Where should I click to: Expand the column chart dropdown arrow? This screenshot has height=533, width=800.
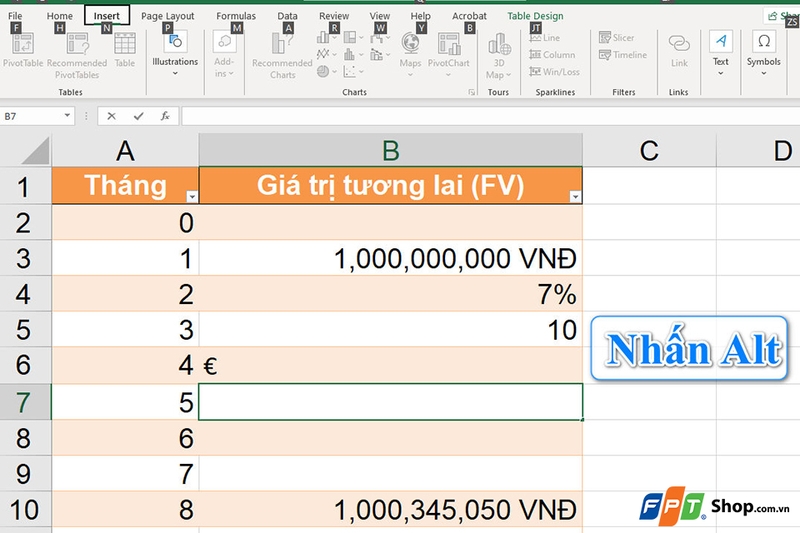[335, 38]
